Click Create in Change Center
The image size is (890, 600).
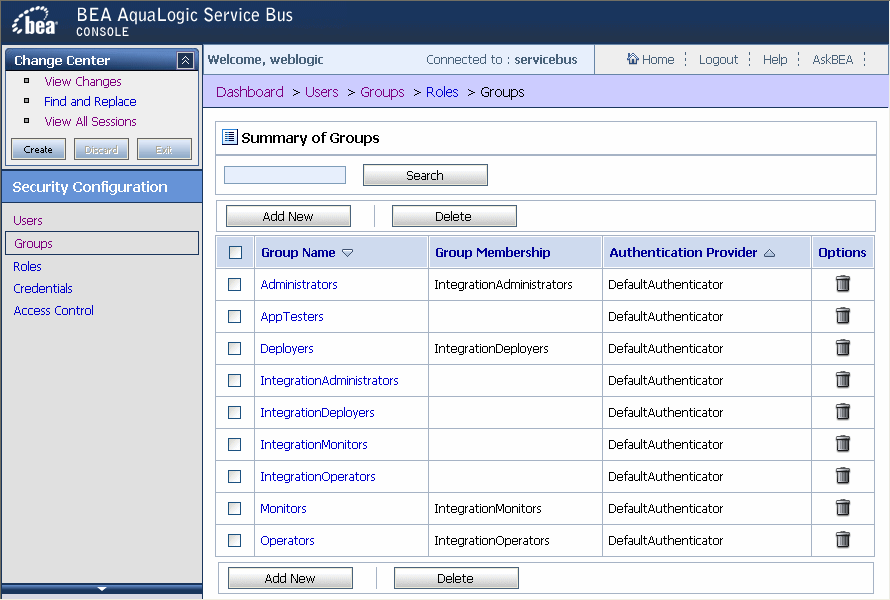pos(39,149)
